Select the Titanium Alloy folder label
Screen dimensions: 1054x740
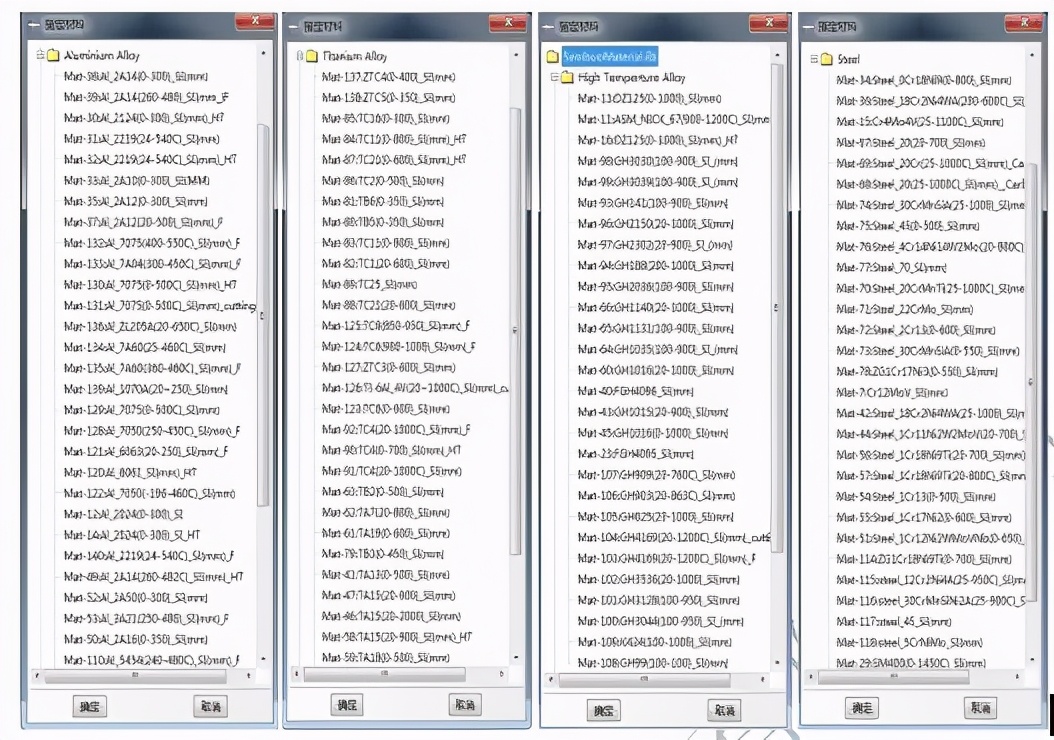pyautogui.click(x=355, y=56)
